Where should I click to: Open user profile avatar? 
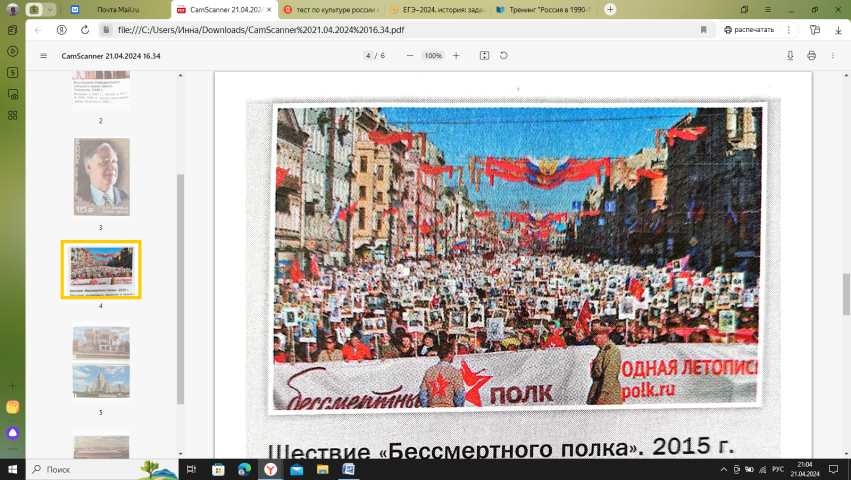click(12, 9)
